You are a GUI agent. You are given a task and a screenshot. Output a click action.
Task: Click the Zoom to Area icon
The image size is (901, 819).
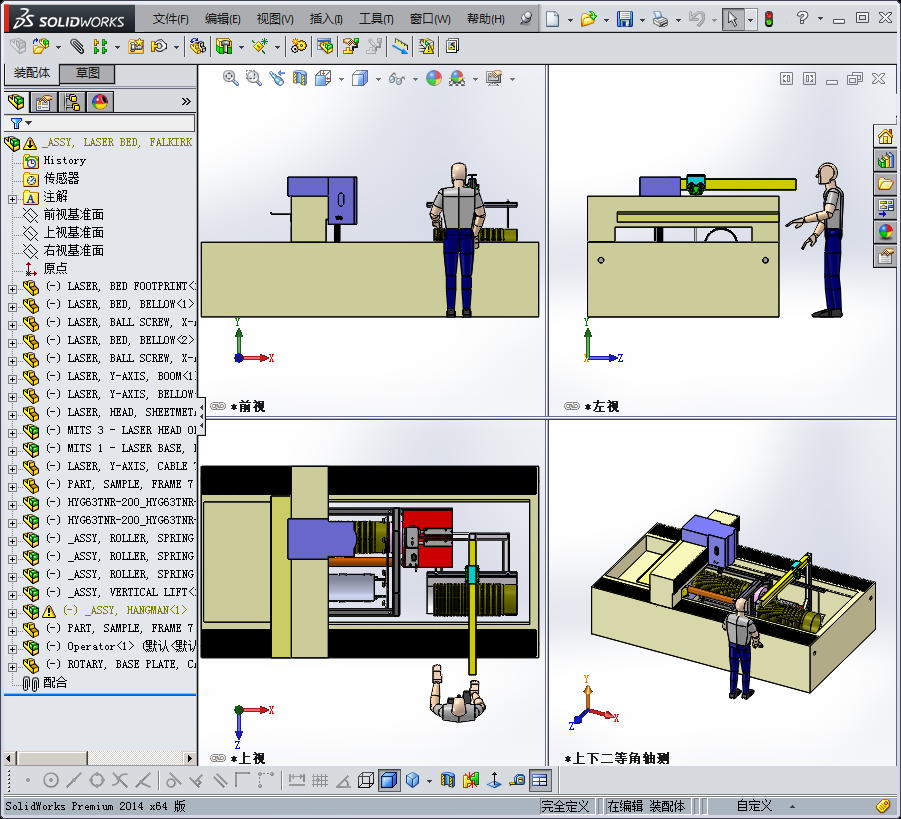(253, 78)
